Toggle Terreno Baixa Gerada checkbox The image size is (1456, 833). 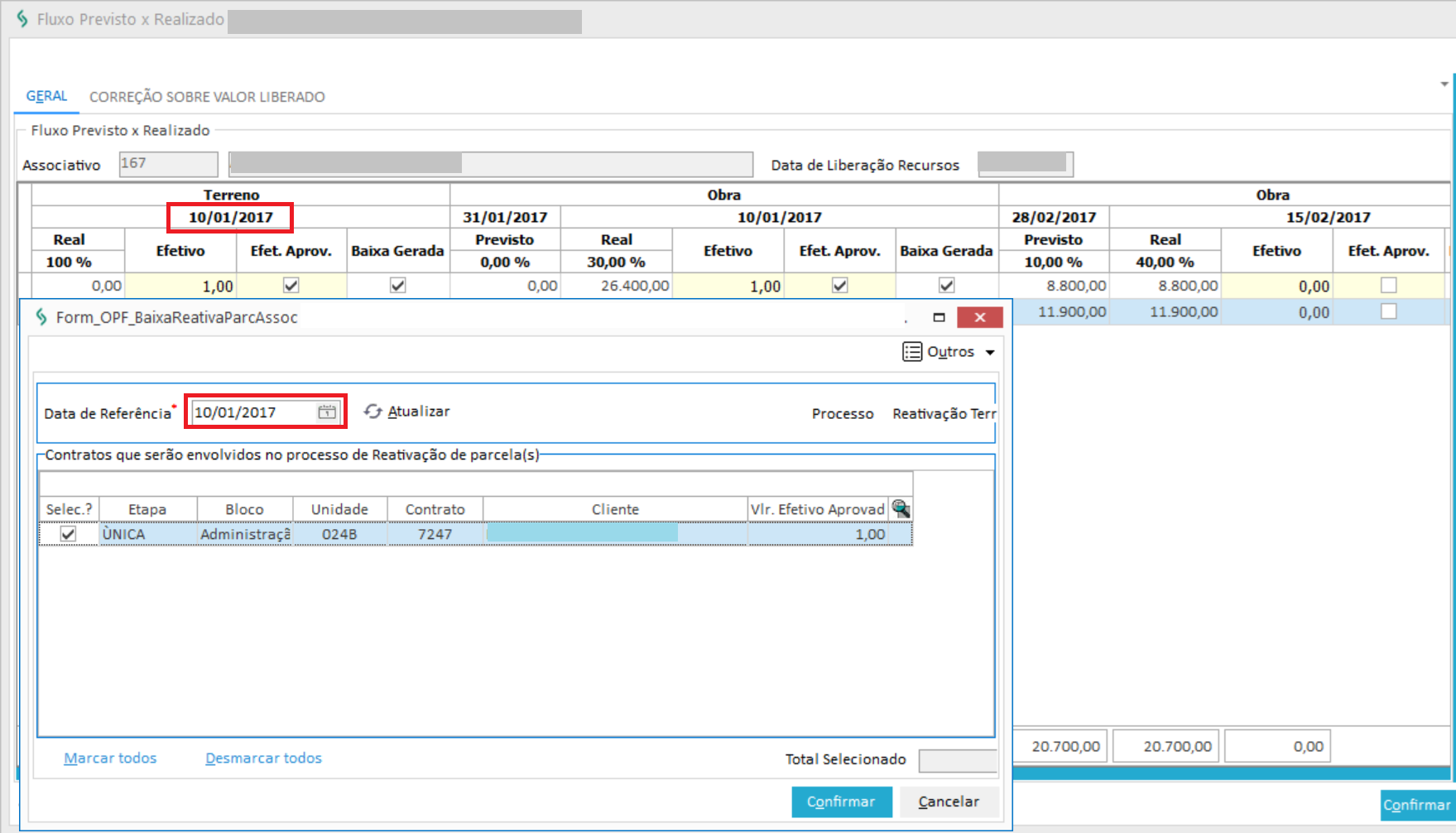[x=397, y=286]
